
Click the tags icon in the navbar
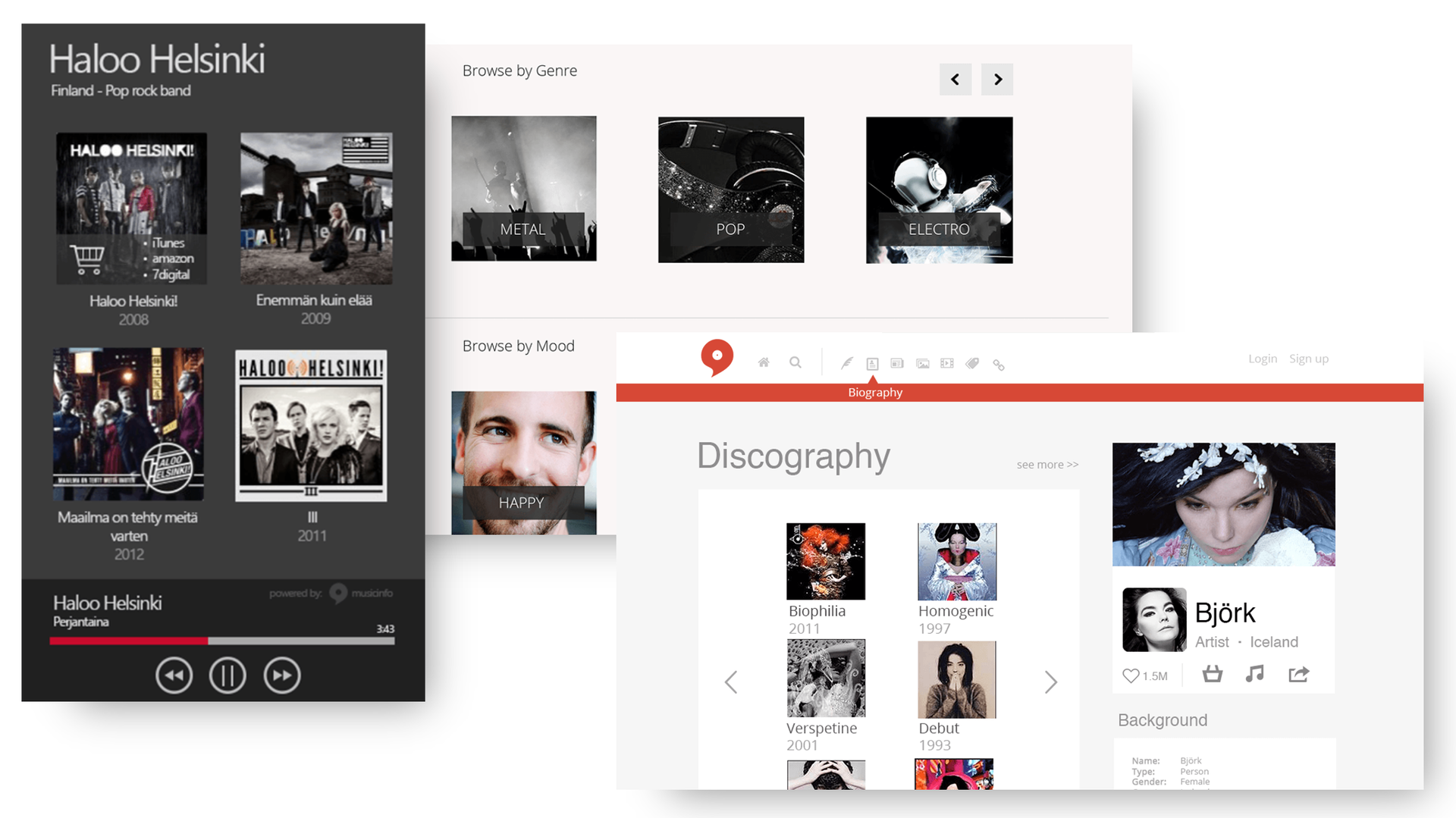[x=972, y=363]
